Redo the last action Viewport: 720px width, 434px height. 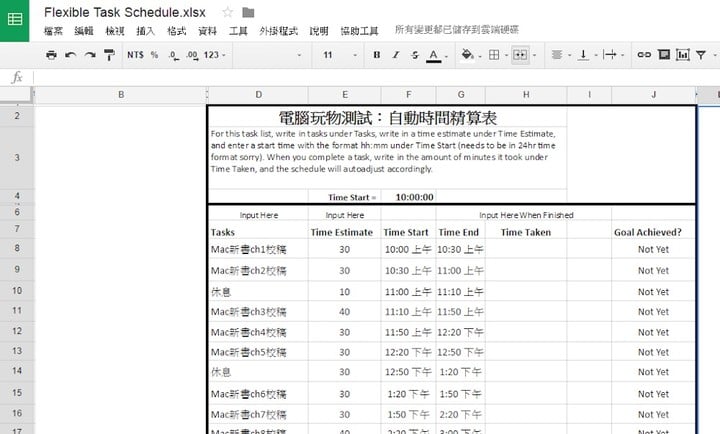click(x=90, y=55)
